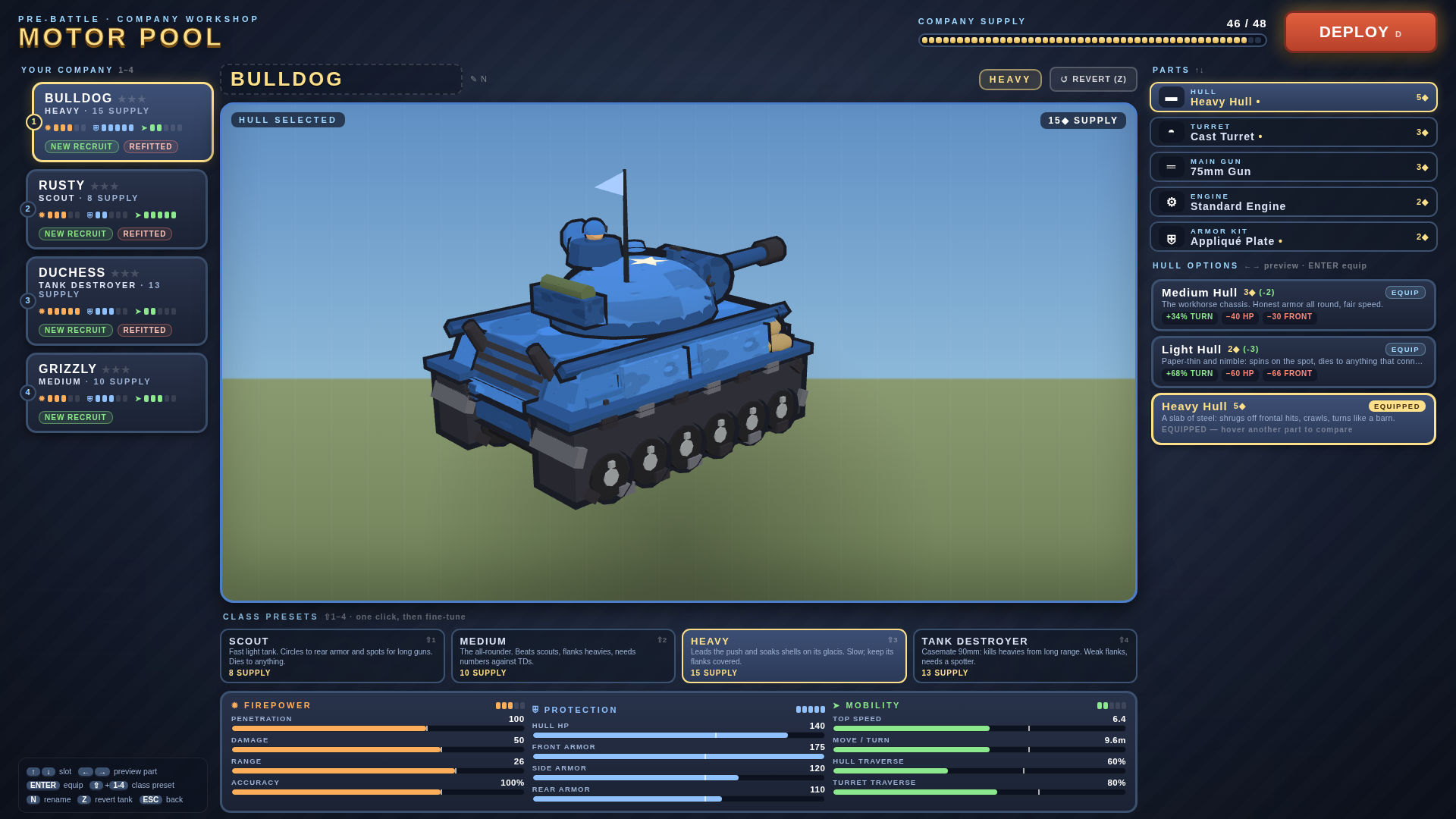Screen dimensions: 1456x819
Task: Open the Standard Engine parts slot
Action: pos(1294,202)
